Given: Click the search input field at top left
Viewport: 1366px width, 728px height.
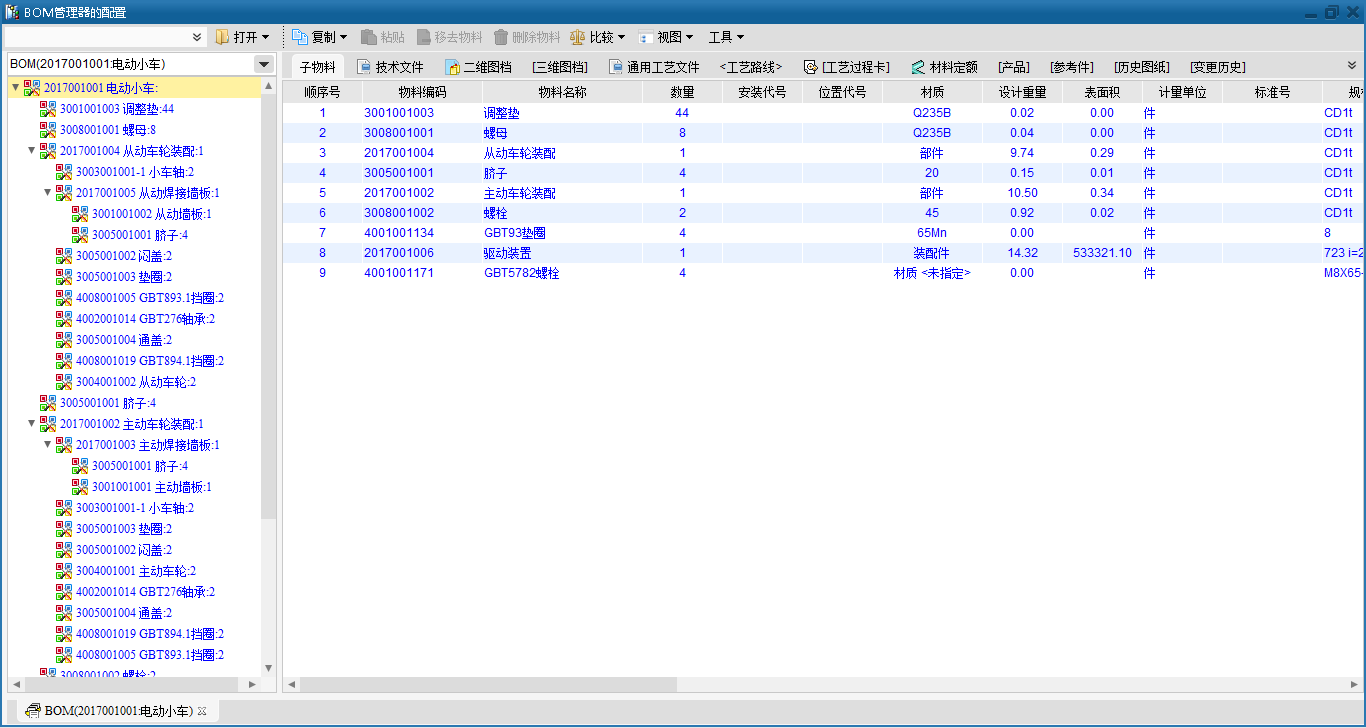Looking at the screenshot, I should pyautogui.click(x=98, y=37).
